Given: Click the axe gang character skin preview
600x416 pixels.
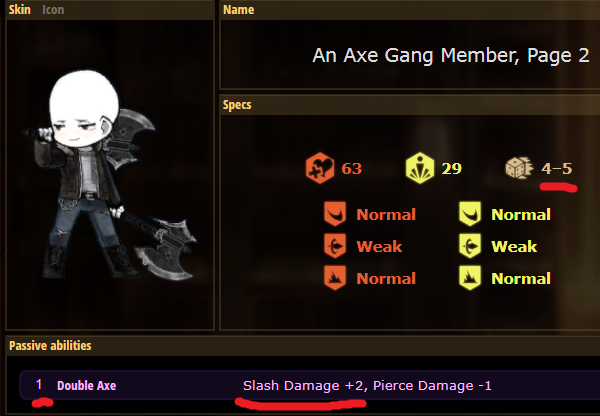Looking at the screenshot, I should point(110,174).
